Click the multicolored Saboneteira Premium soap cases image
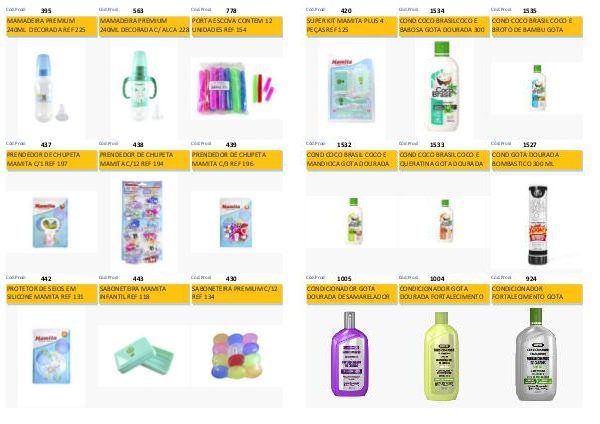Screen dimensions: 600x424 tap(236, 356)
